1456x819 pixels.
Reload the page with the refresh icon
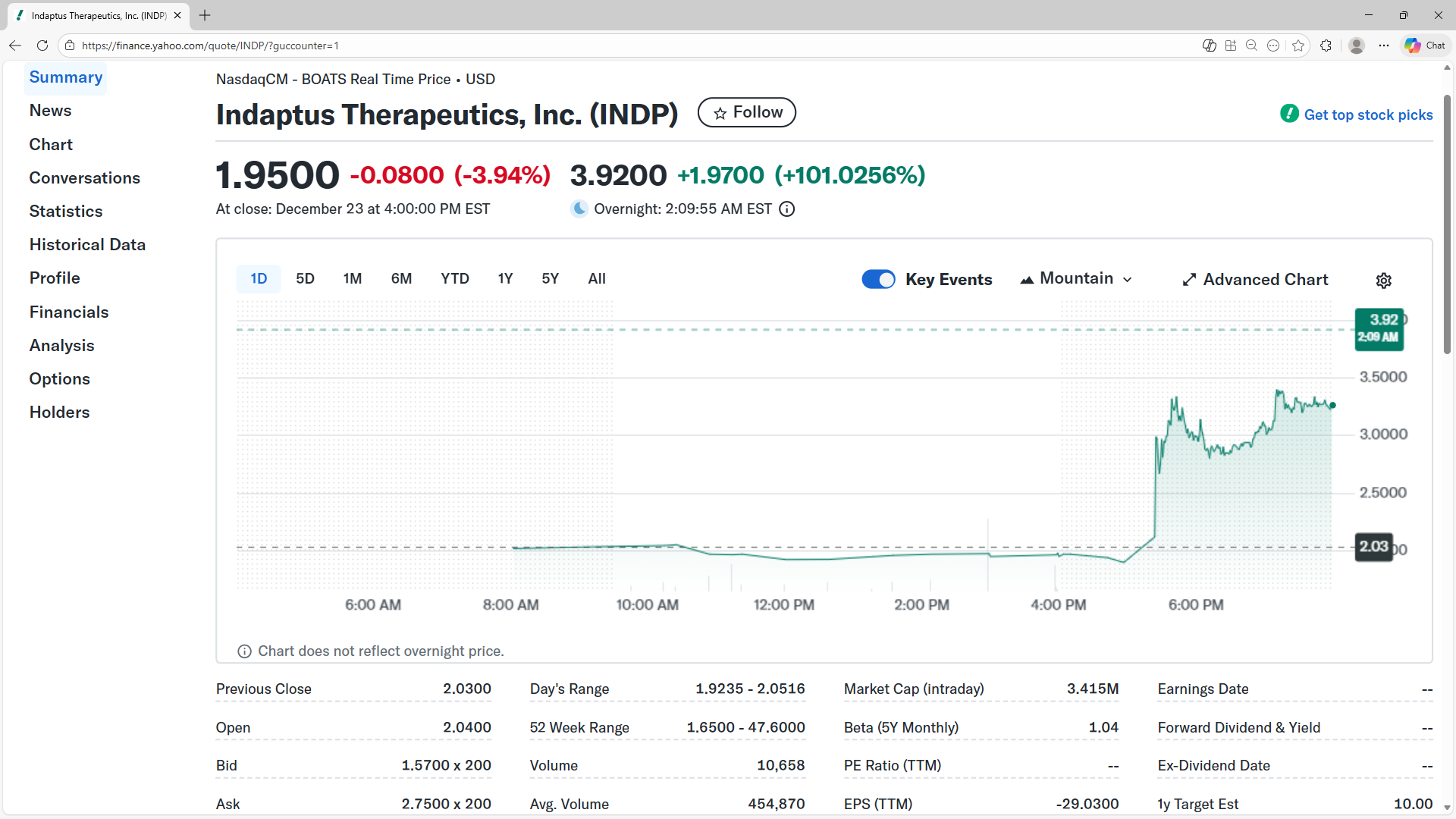42,45
